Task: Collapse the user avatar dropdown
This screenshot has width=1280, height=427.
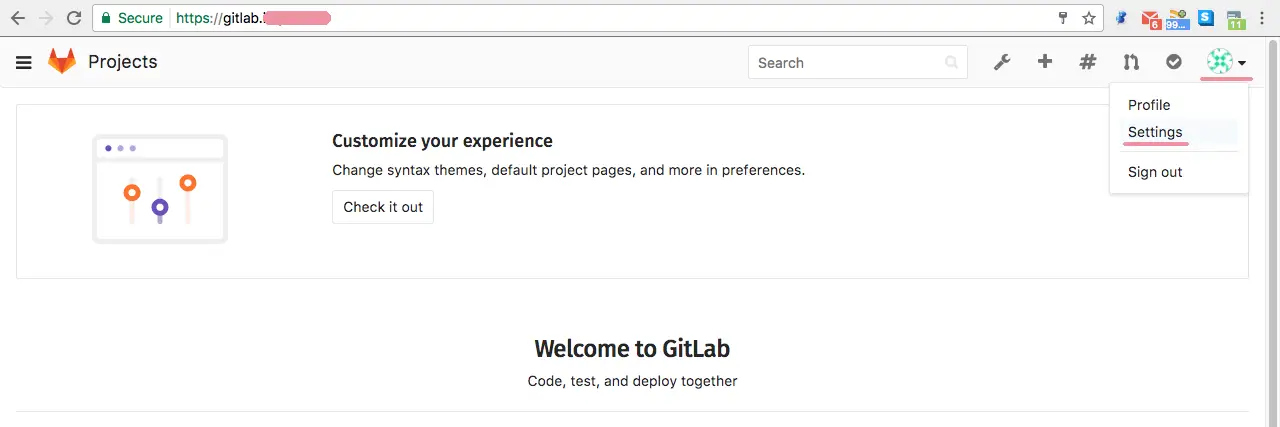Action: pyautogui.click(x=1227, y=62)
